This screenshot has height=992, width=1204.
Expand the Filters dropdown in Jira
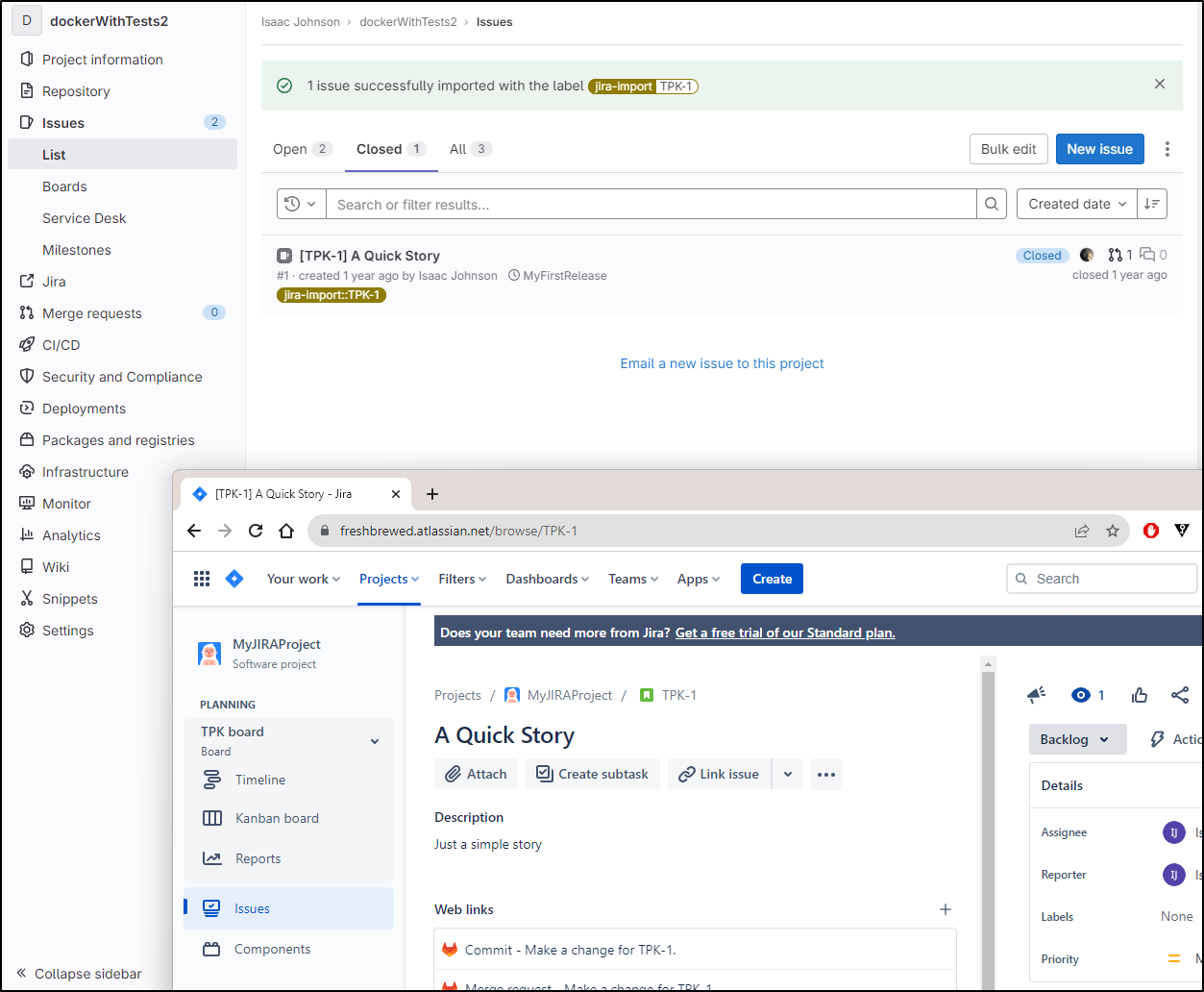(x=462, y=579)
